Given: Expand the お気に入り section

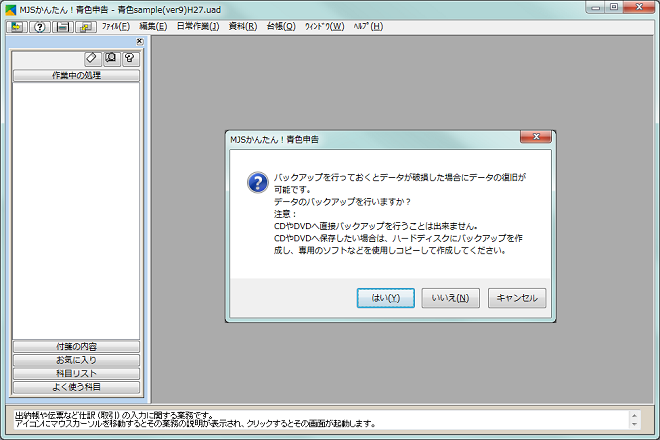Looking at the screenshot, I should (76, 360).
